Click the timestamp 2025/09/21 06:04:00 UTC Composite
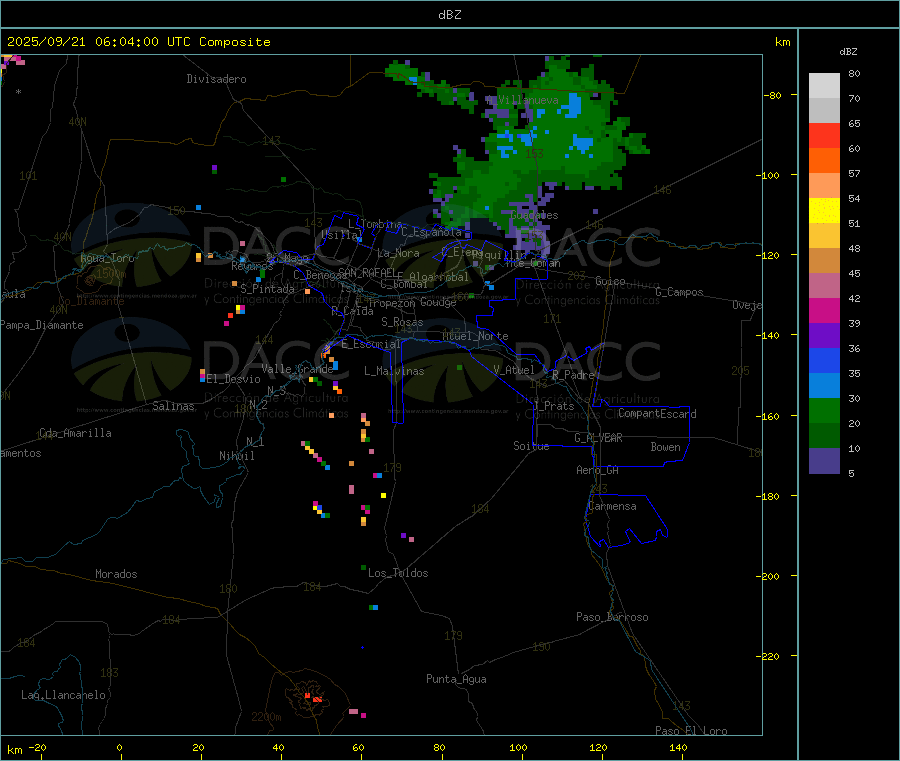 tap(138, 42)
